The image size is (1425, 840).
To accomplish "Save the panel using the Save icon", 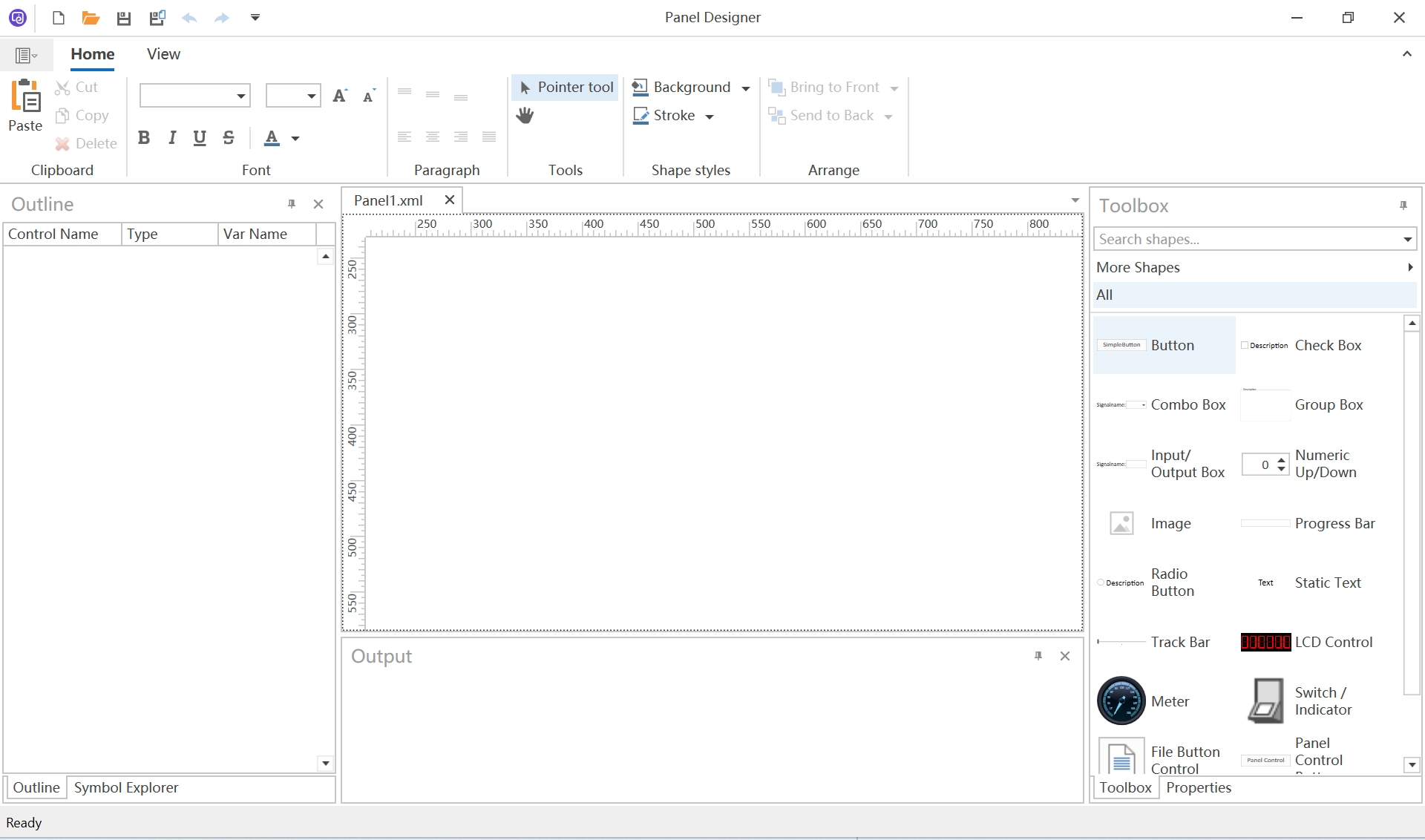I will coord(123,18).
